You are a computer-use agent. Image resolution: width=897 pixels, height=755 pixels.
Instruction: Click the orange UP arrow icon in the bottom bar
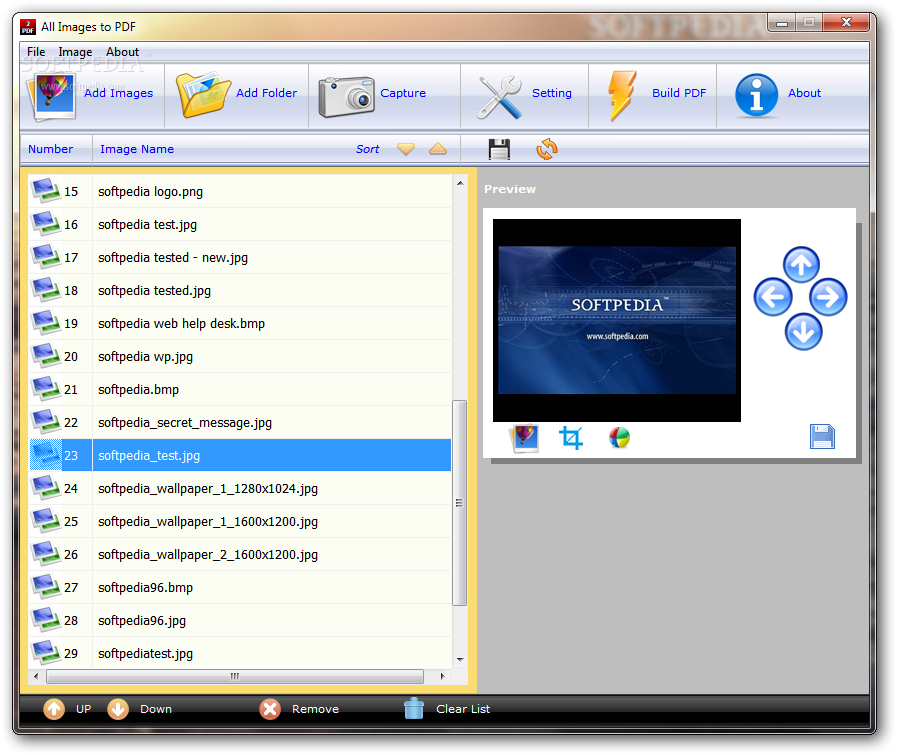coord(54,709)
